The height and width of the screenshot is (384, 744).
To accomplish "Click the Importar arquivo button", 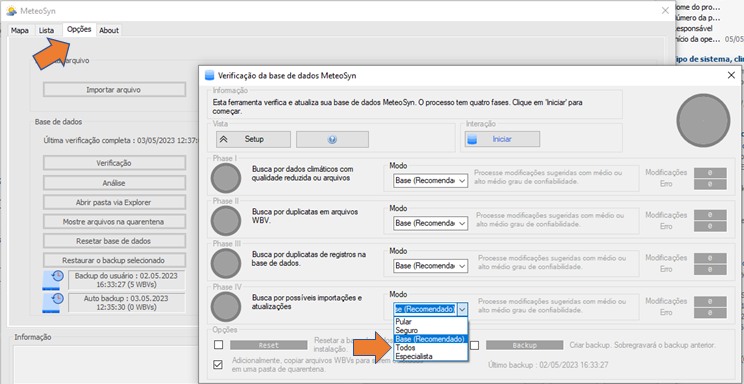I will point(114,90).
